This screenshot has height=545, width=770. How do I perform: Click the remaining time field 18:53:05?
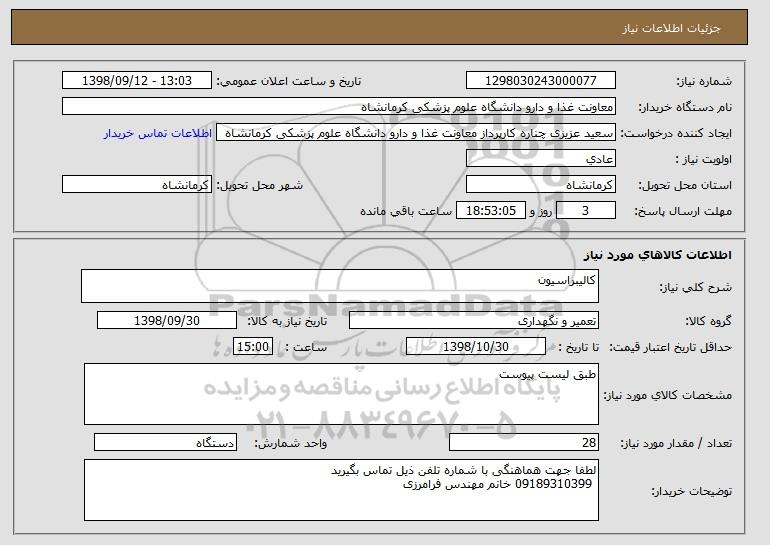click(x=491, y=211)
